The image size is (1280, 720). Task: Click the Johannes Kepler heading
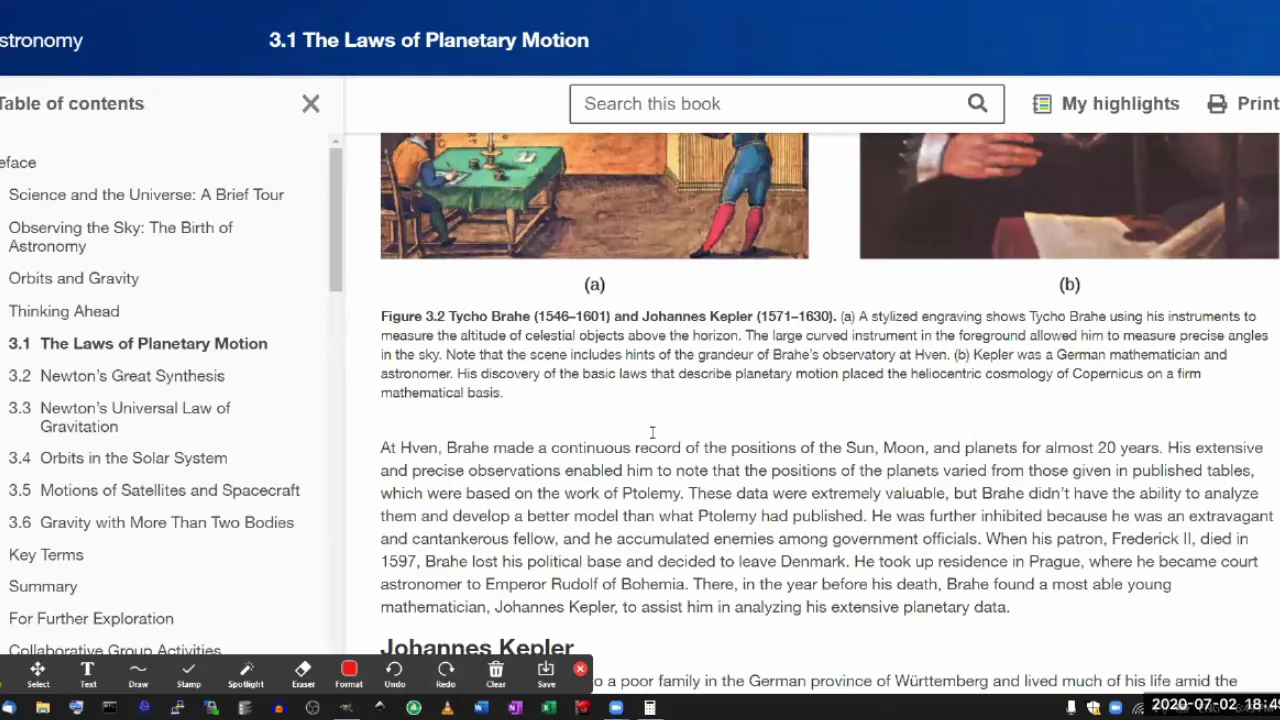click(x=477, y=647)
